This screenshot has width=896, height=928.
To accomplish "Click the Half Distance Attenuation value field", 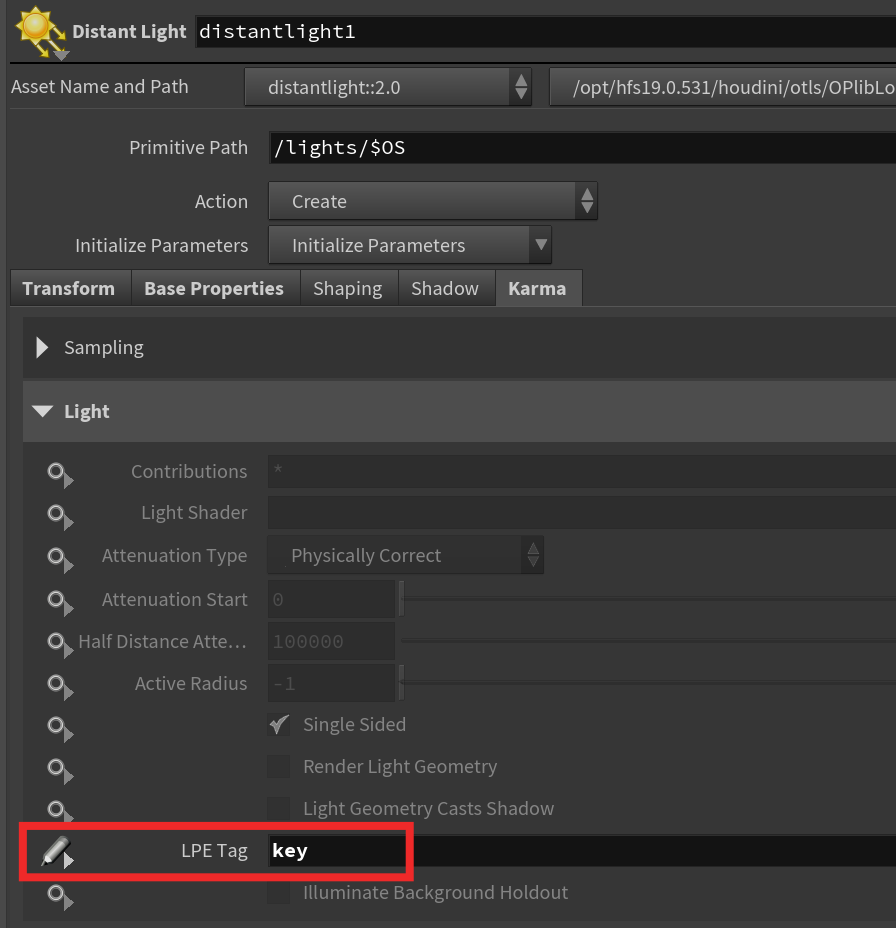I will 331,642.
